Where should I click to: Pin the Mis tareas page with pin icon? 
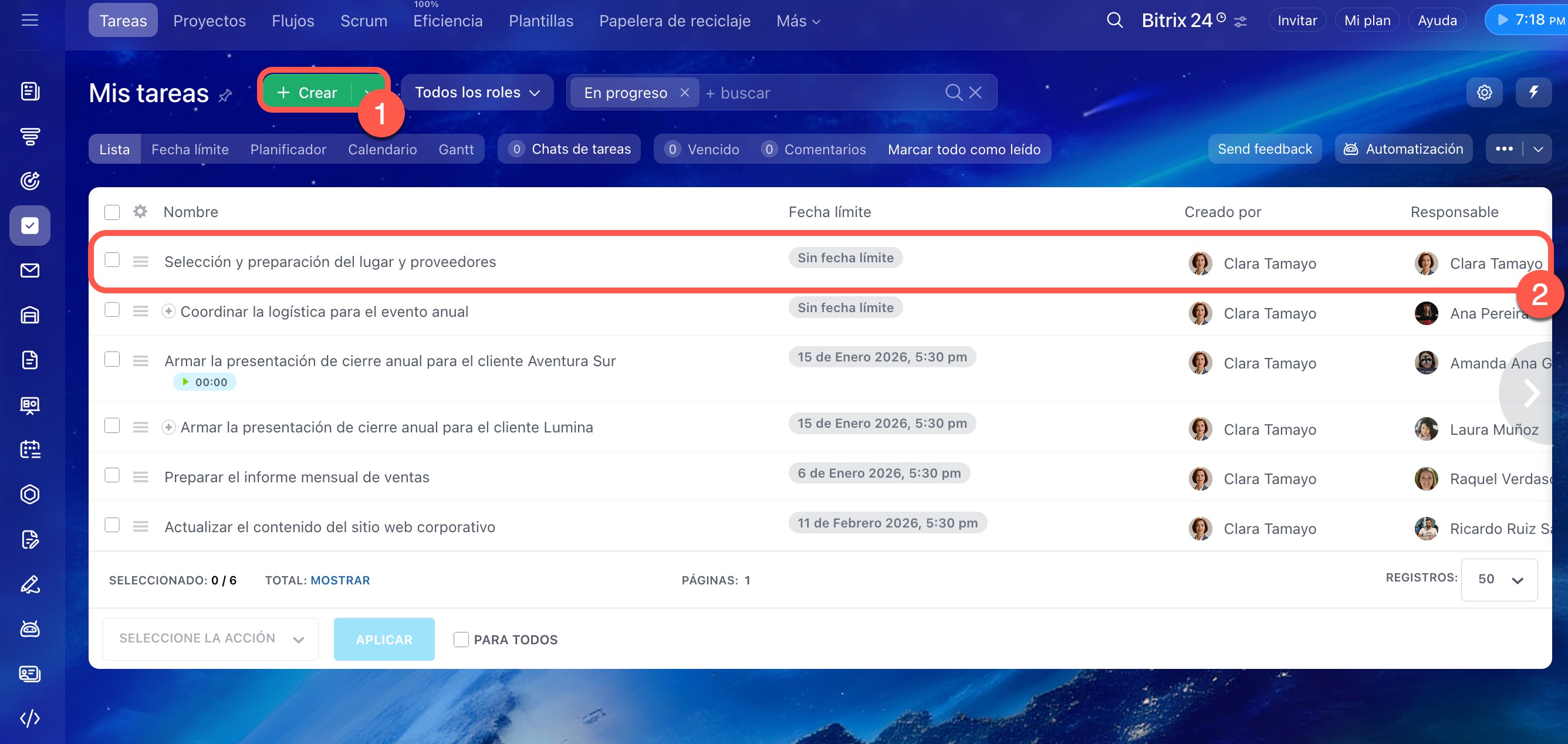click(x=225, y=96)
